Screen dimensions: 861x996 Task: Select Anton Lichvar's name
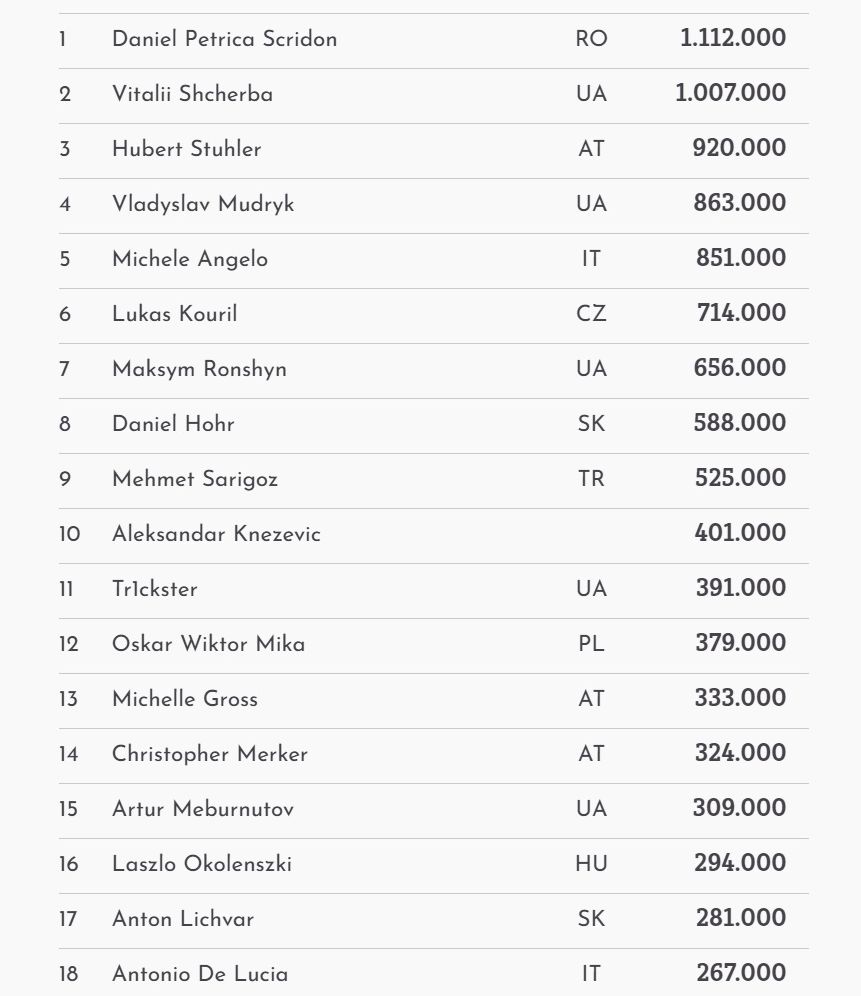point(183,919)
